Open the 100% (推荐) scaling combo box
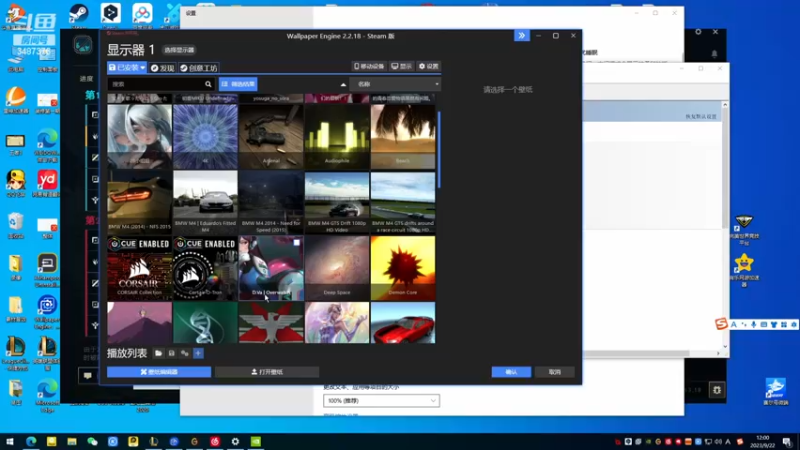The width and height of the screenshot is (800, 450). click(381, 401)
